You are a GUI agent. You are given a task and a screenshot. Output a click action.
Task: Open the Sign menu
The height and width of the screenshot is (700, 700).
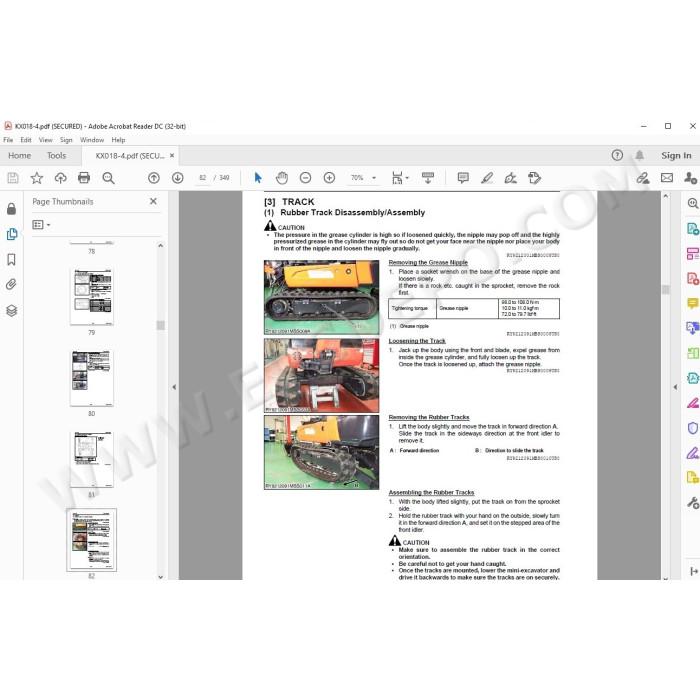[66, 140]
